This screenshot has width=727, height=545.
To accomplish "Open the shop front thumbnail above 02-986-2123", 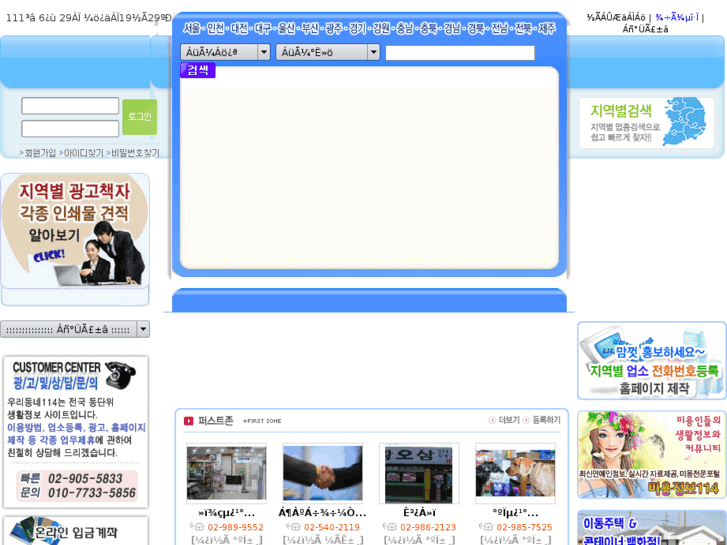I will click(419, 473).
